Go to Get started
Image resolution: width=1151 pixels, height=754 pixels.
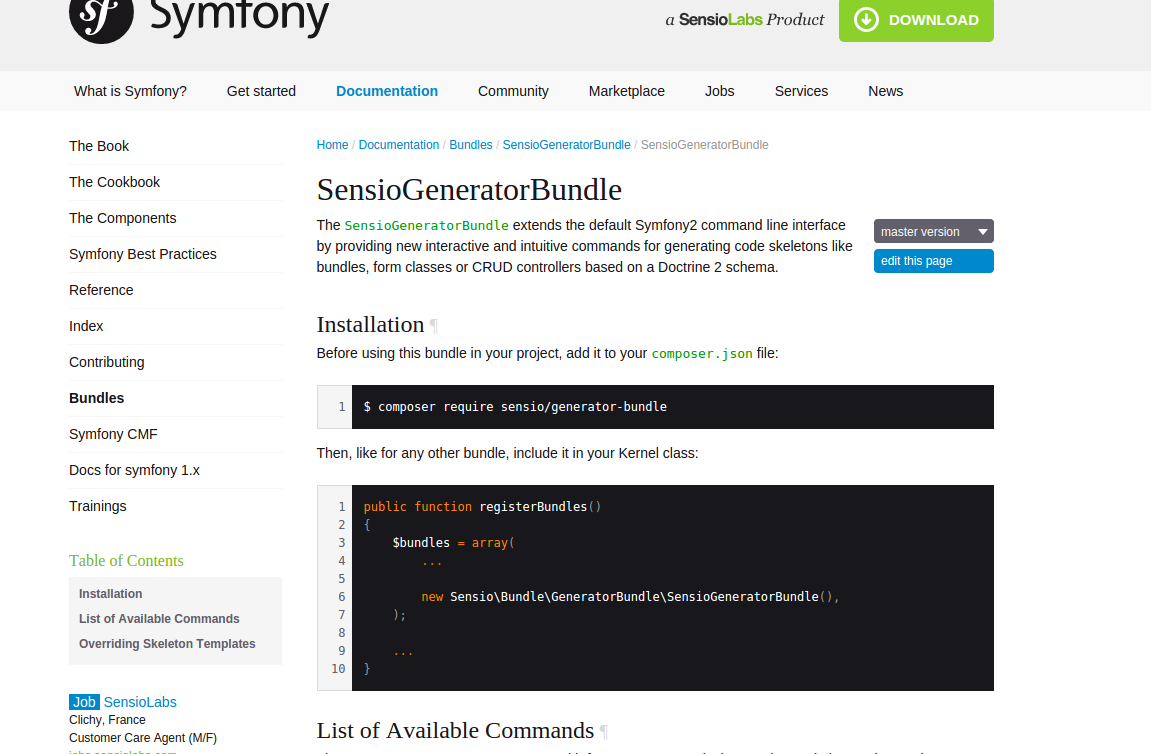261,91
